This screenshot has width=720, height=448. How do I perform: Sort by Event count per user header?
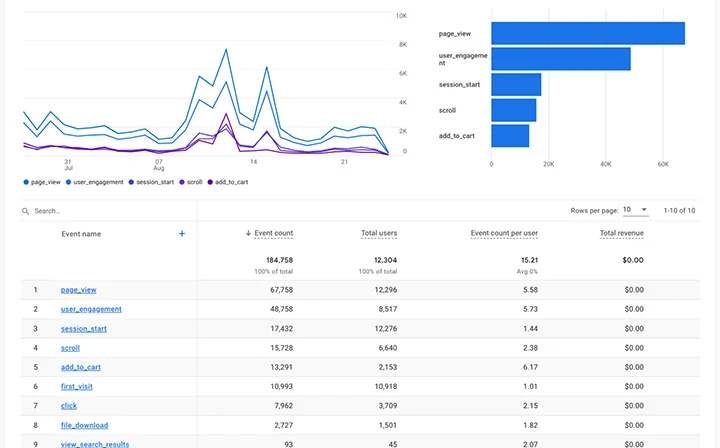(x=504, y=233)
